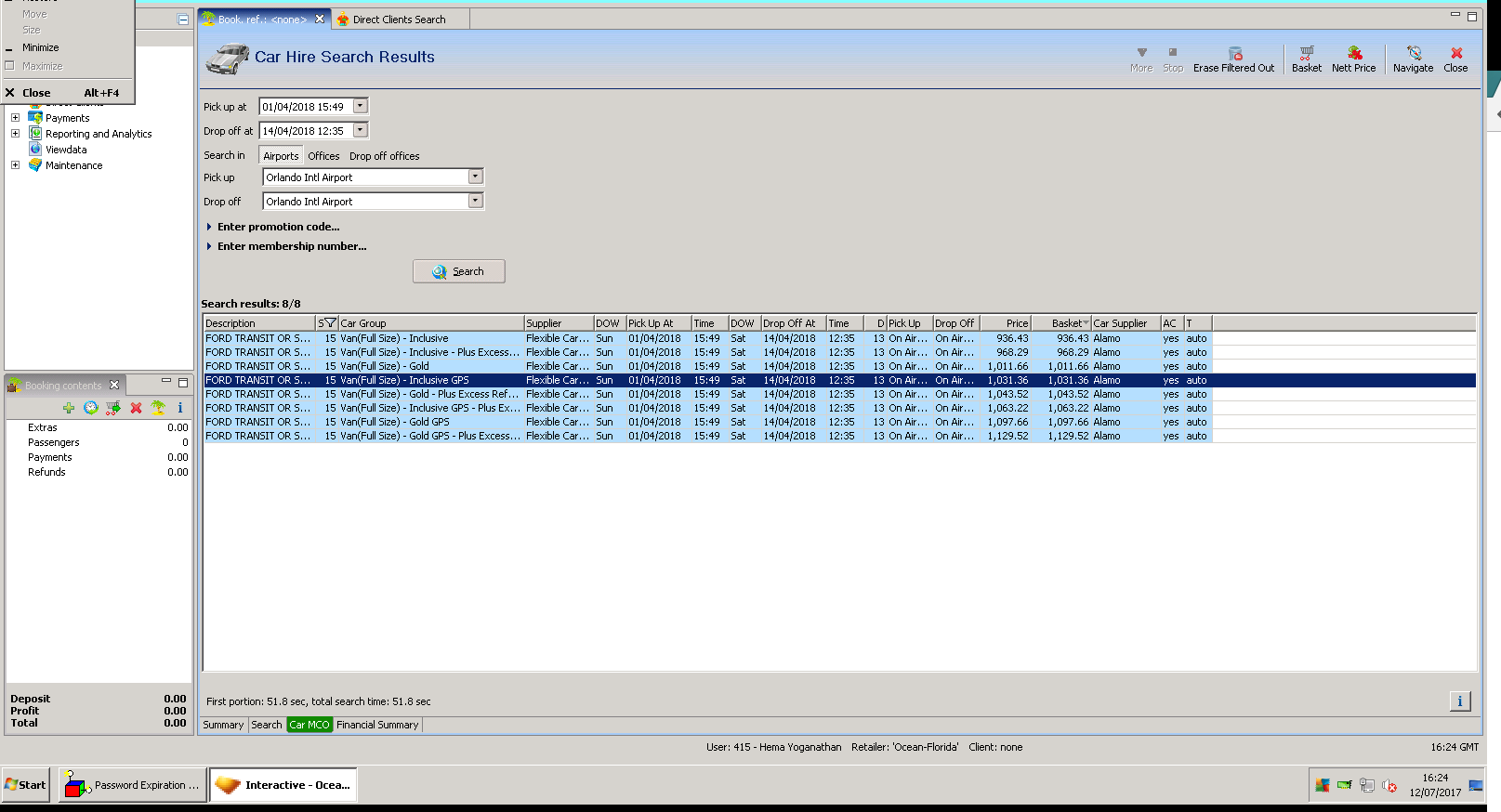Screen dimensions: 1501x812
Task: Click the clock icon in Booking contents
Action: click(x=91, y=408)
